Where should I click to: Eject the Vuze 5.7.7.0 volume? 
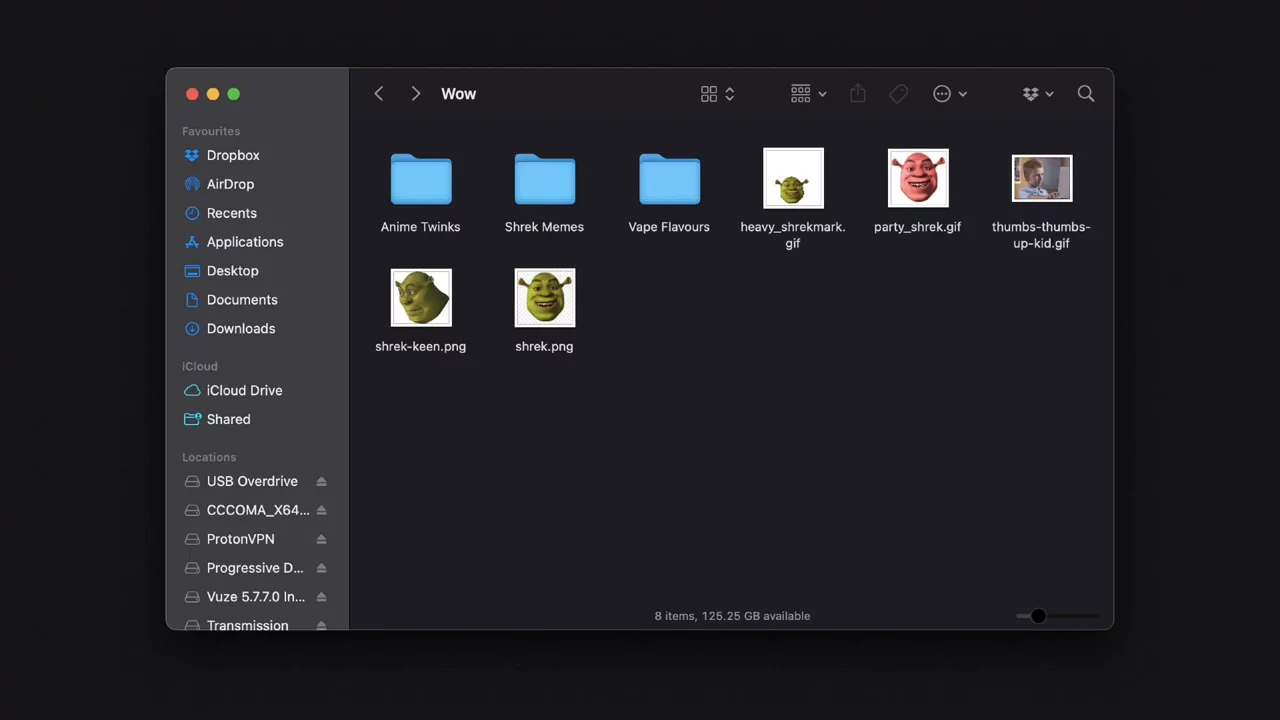[x=321, y=597]
